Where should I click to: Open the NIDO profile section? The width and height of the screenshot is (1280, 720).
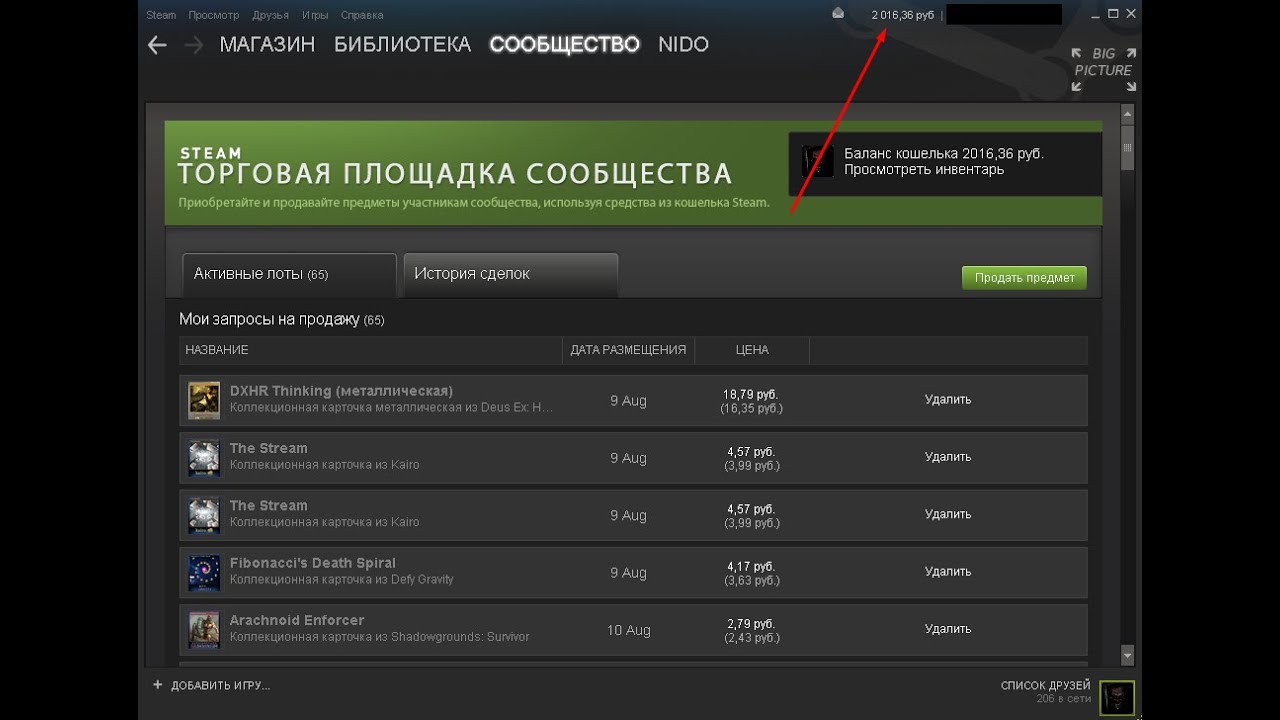coord(684,45)
